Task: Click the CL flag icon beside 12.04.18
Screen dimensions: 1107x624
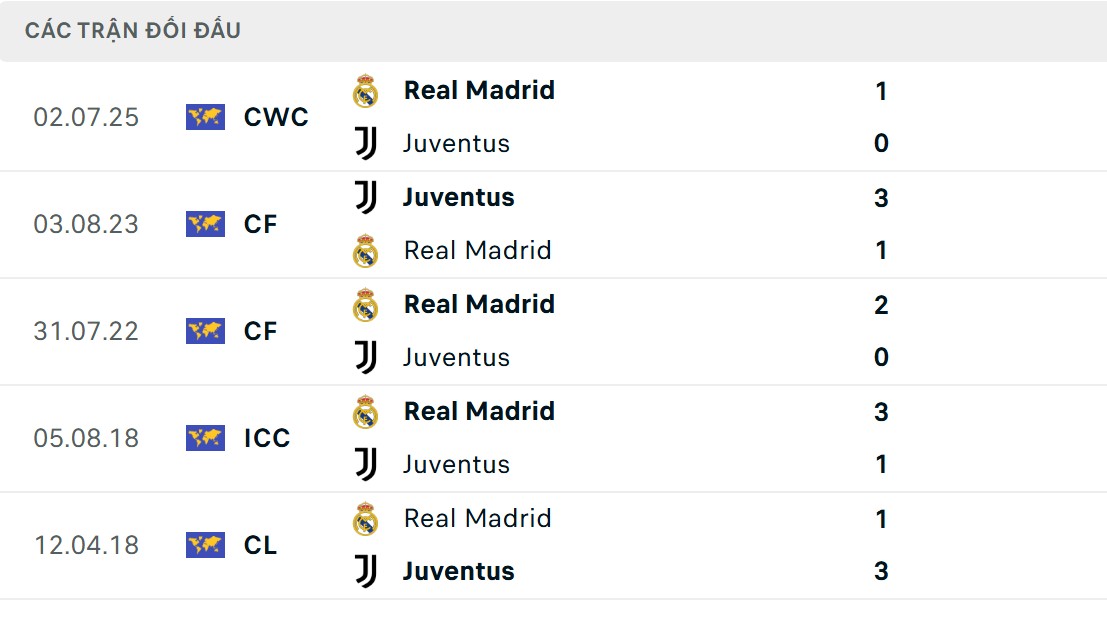Action: tap(205, 545)
